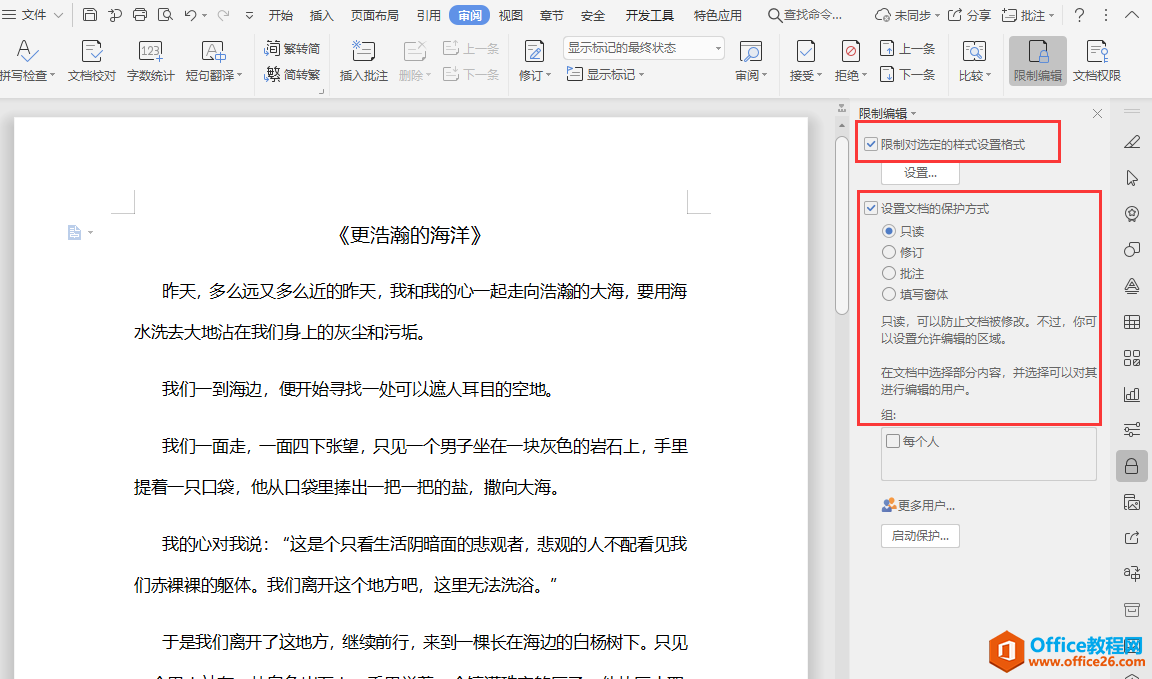Convert to Simplified Chinese (繁转简)
Viewport: 1152px width, 679px height.
pyautogui.click(x=292, y=48)
